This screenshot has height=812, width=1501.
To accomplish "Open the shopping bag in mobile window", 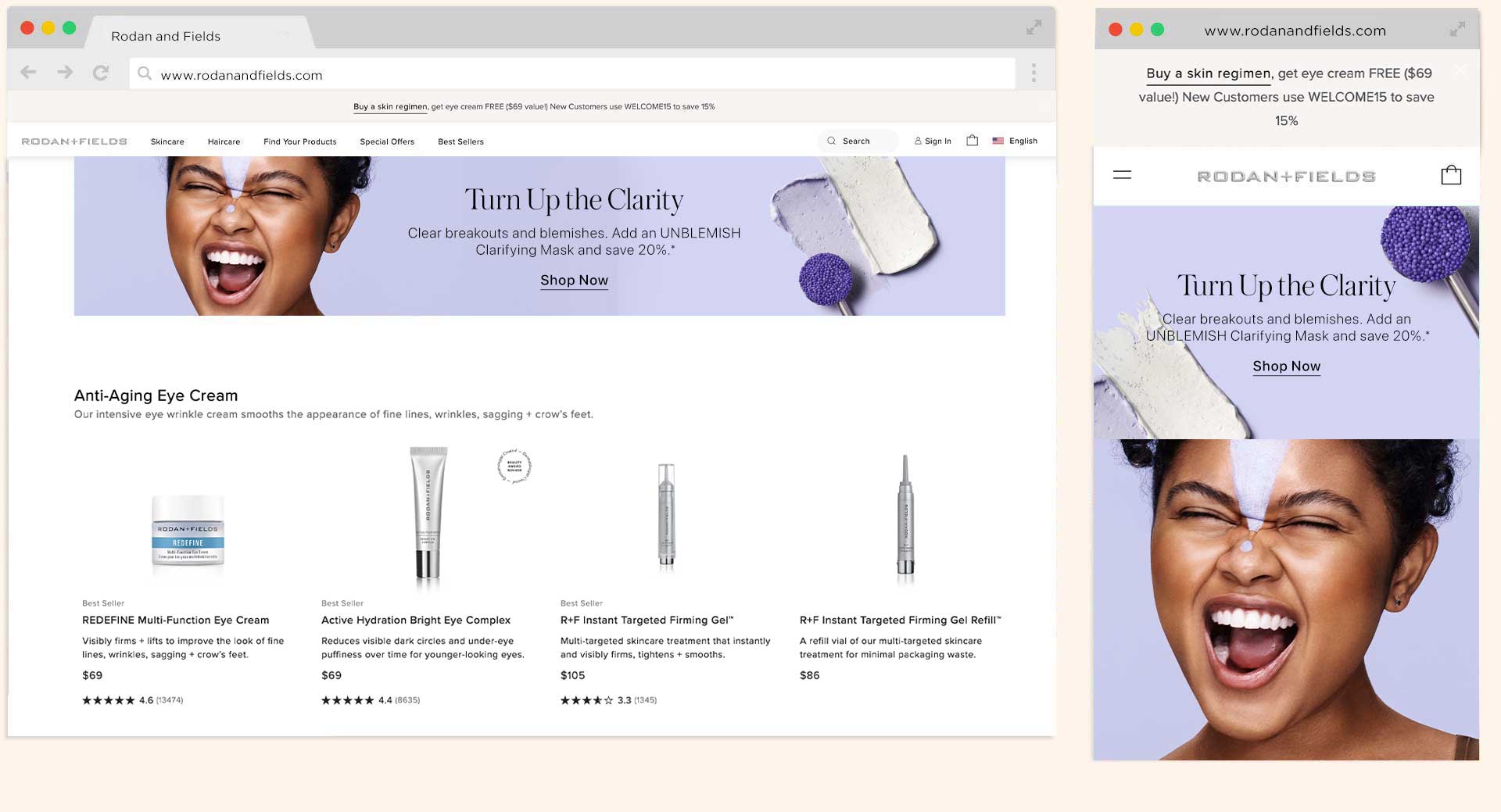I will [x=1451, y=175].
